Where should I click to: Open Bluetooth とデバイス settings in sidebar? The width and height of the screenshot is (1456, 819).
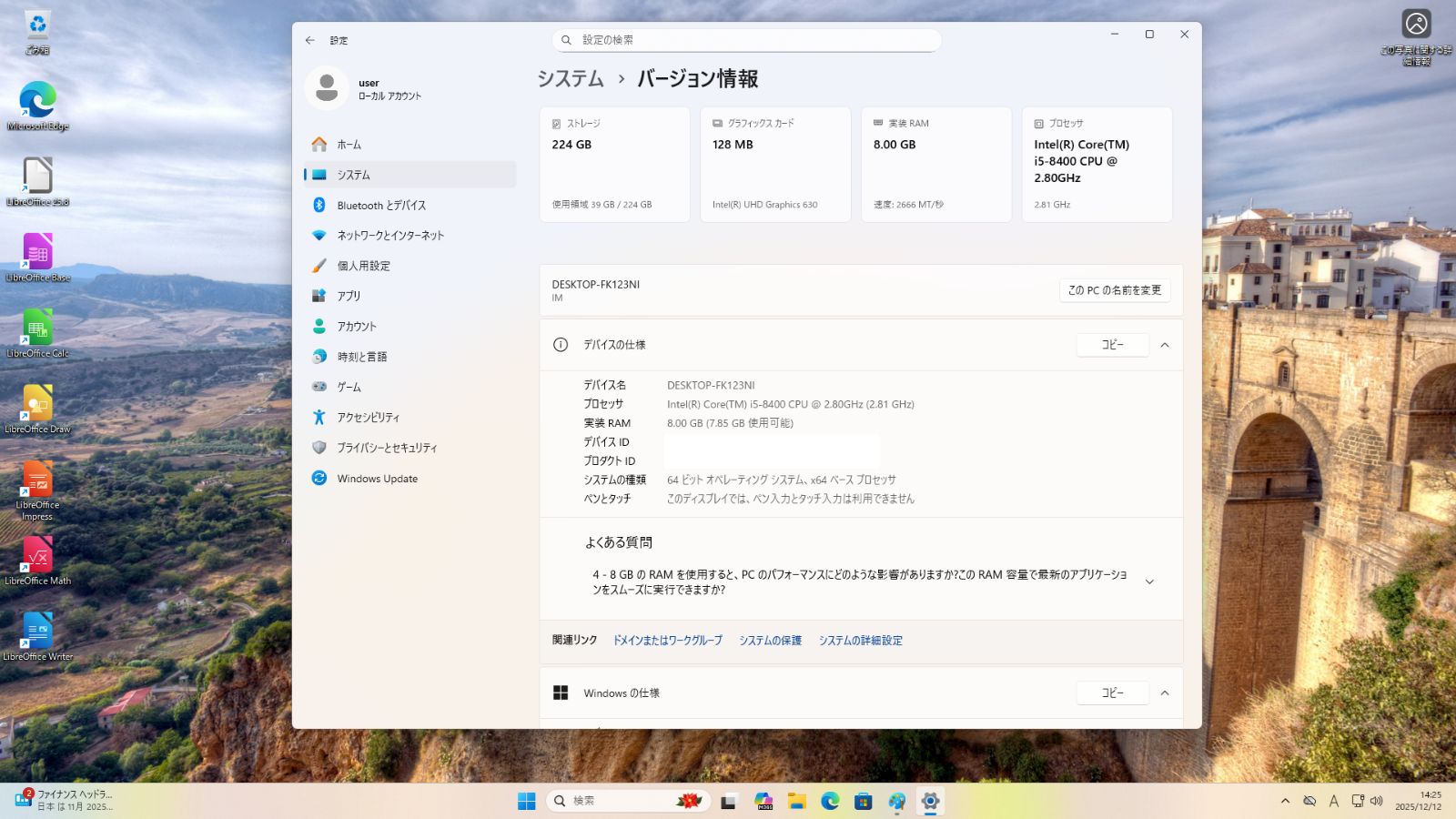click(382, 205)
